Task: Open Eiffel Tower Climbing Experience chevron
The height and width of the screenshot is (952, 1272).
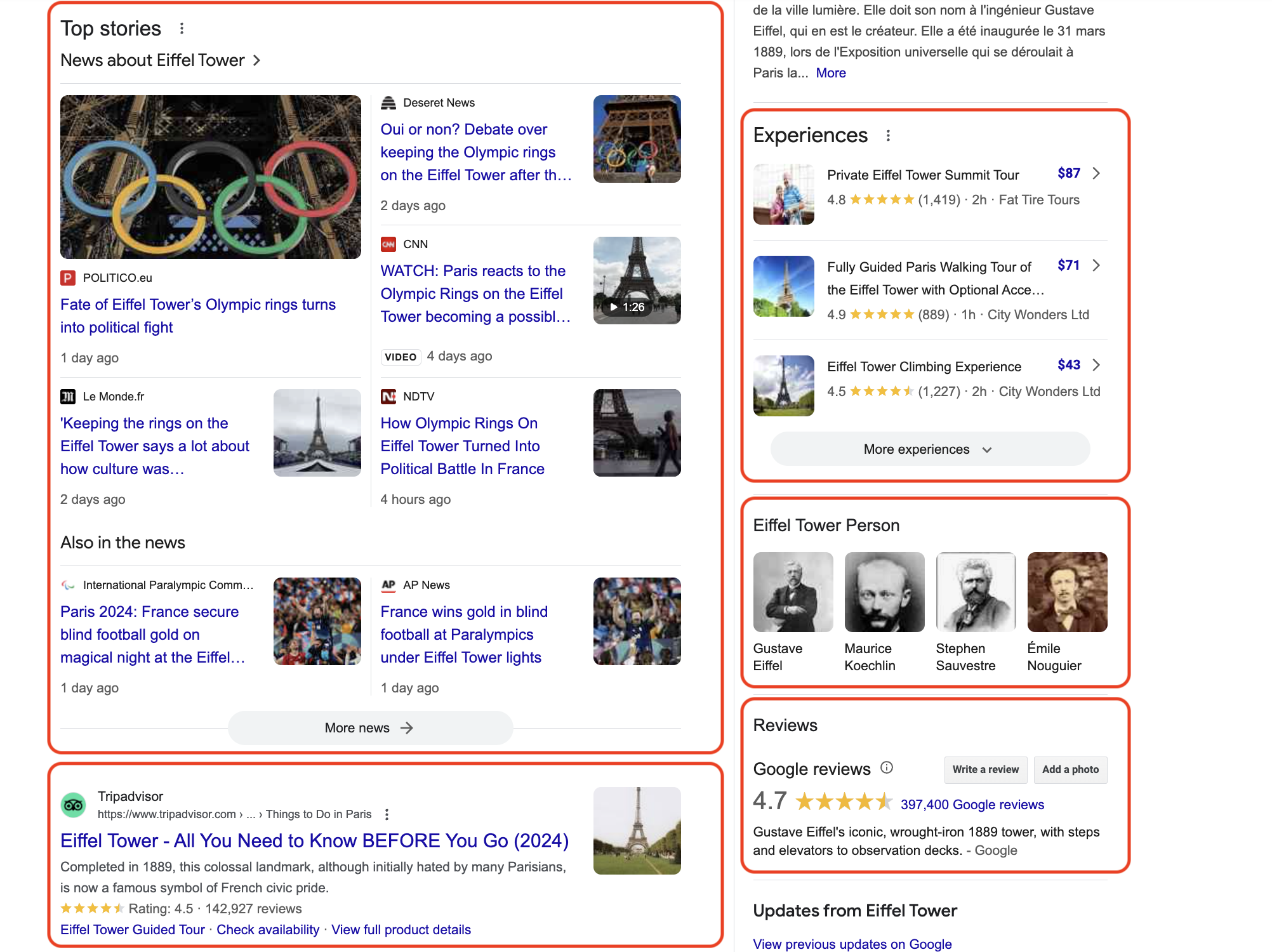Action: pos(1096,365)
